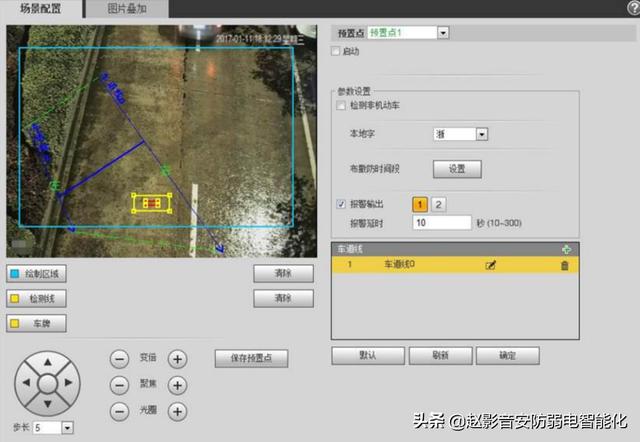Viewport: 640px width, 442px height.
Task: Click the help question mark icon
Action: (x=633, y=9)
